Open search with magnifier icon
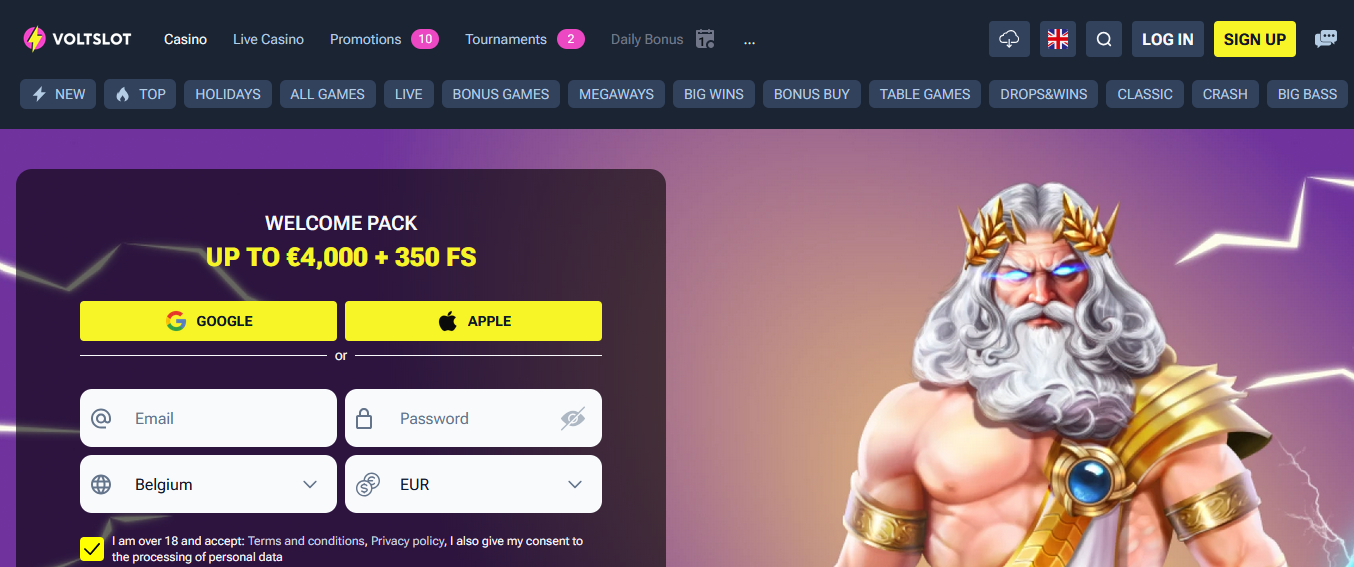The height and width of the screenshot is (567, 1354). pos(1104,39)
